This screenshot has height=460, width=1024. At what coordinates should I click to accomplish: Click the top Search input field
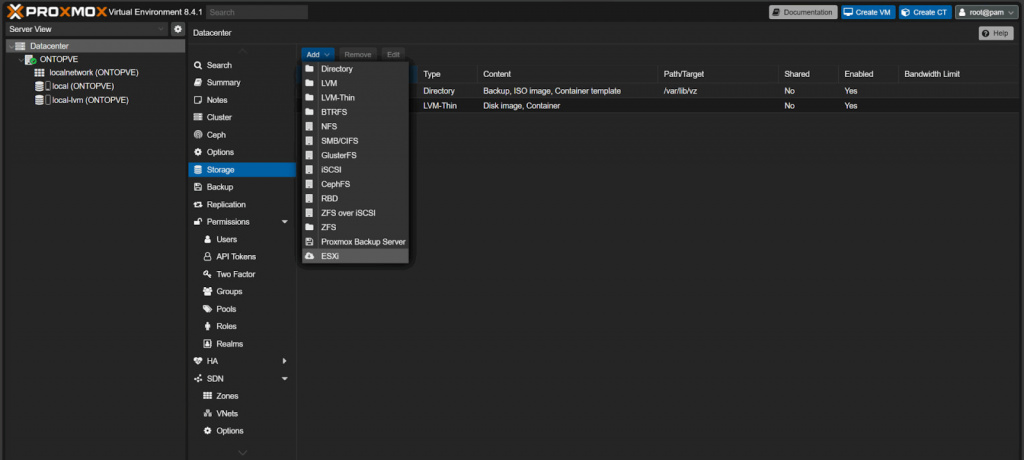coord(258,12)
